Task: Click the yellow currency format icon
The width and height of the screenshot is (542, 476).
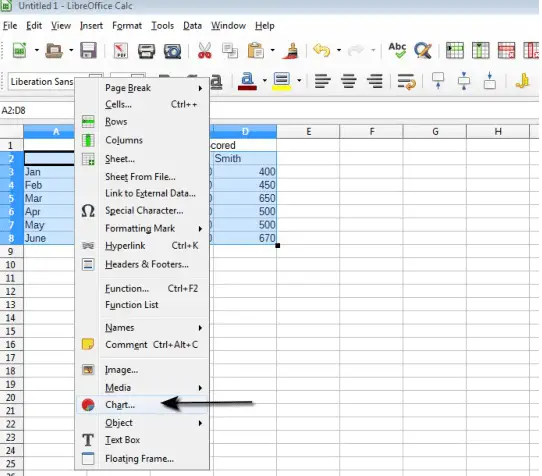Action: point(522,81)
